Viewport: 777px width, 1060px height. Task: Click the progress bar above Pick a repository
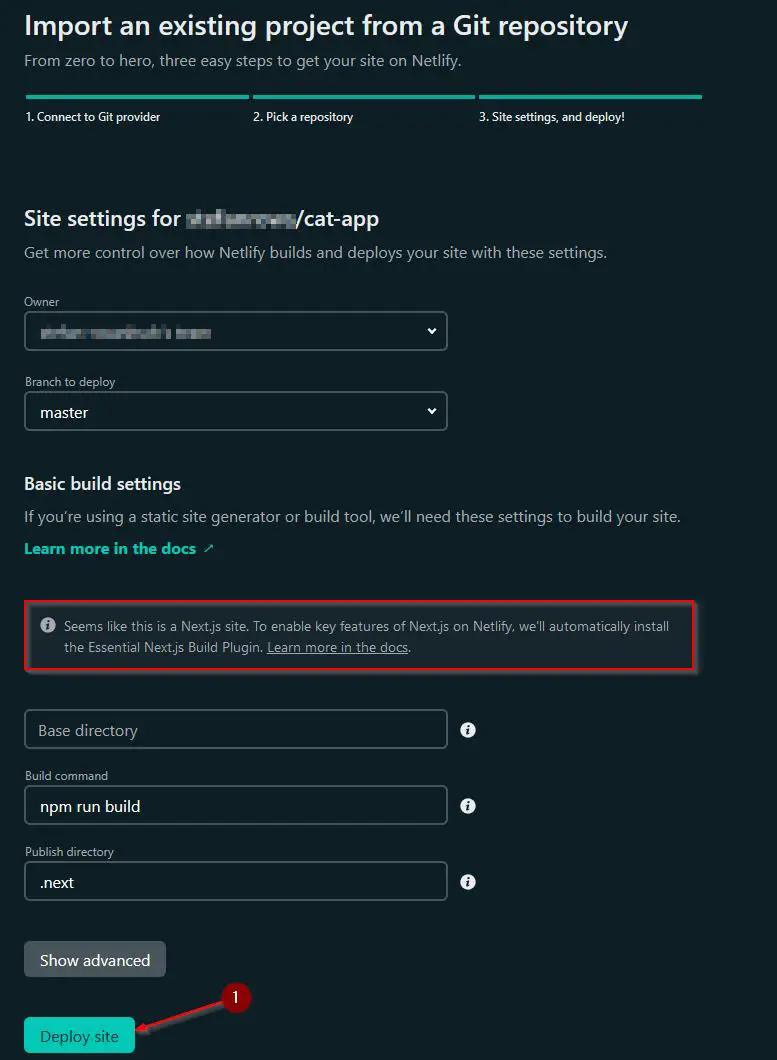pyautogui.click(x=364, y=97)
